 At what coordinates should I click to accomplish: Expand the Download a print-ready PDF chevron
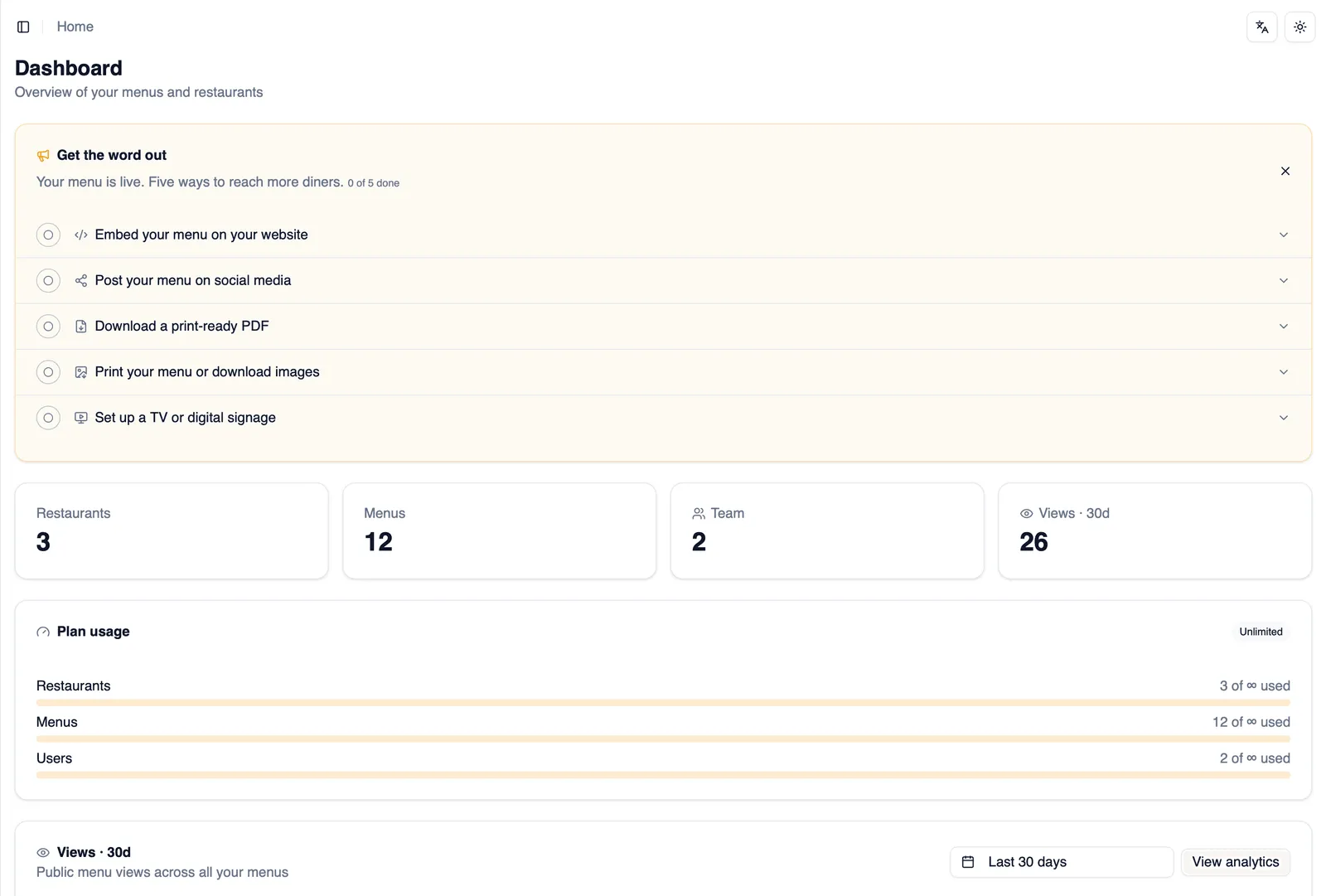1284,327
